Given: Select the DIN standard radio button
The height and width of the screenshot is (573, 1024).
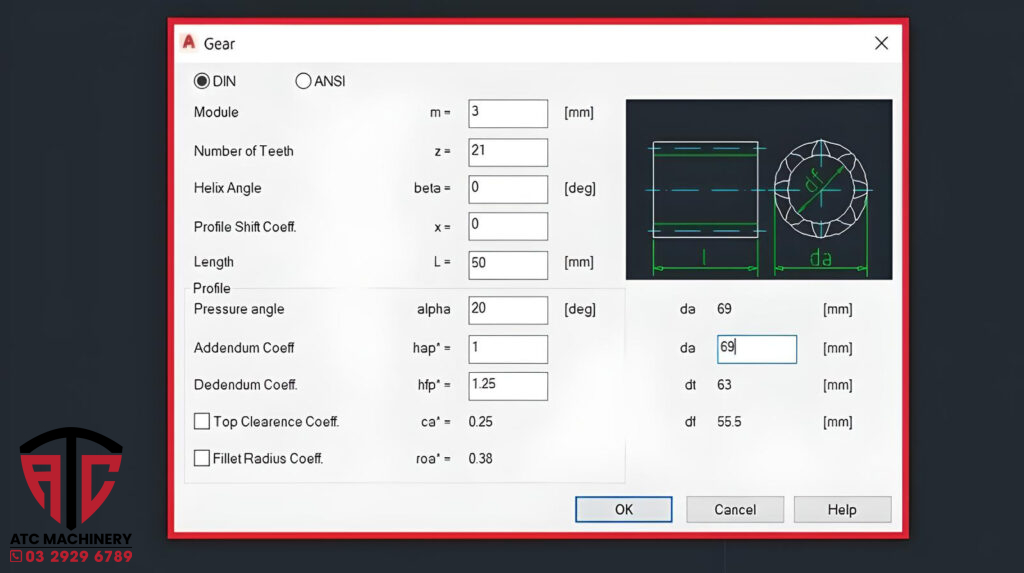Looking at the screenshot, I should point(202,81).
